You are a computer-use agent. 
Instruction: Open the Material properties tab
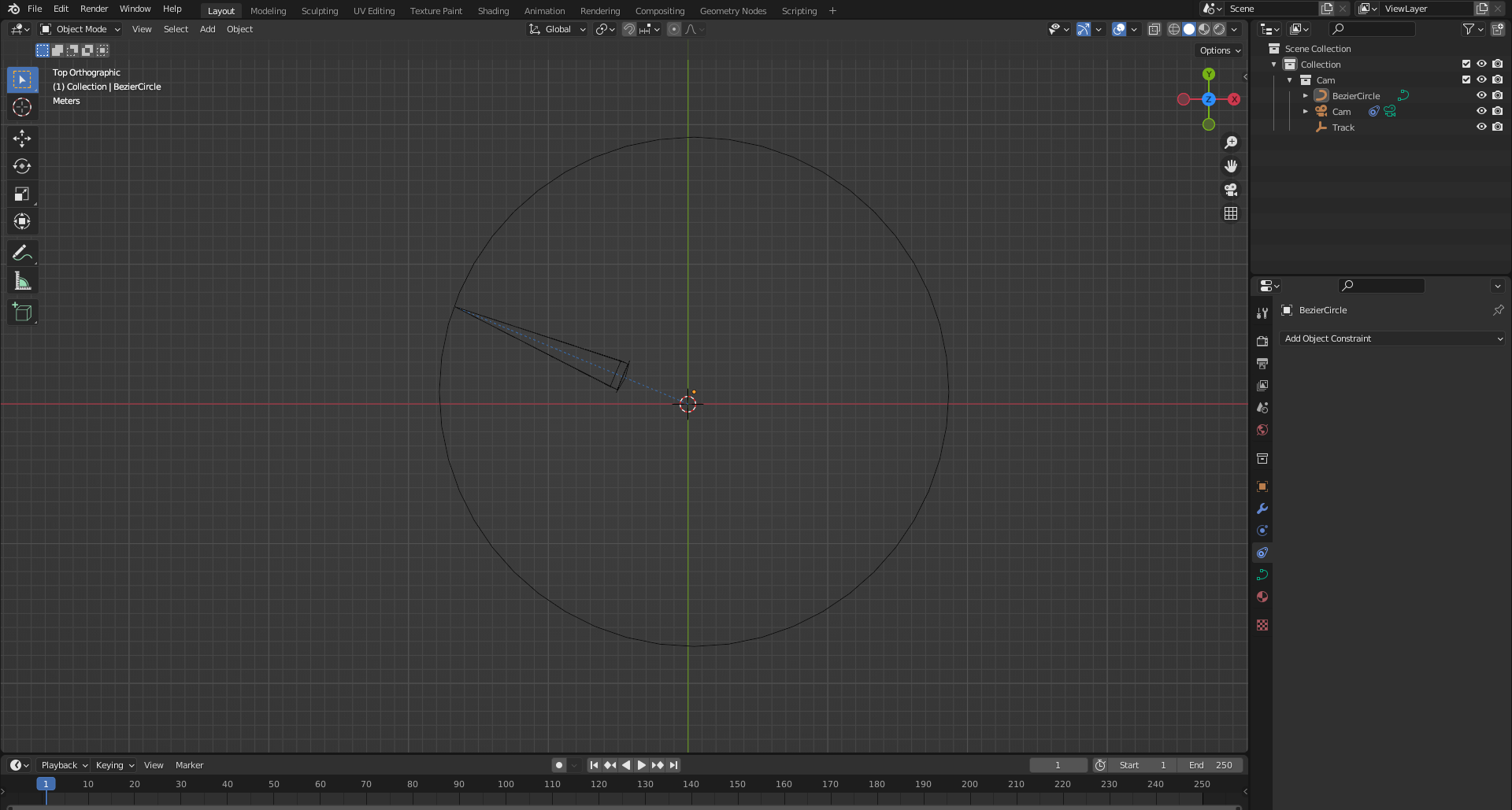[1262, 597]
